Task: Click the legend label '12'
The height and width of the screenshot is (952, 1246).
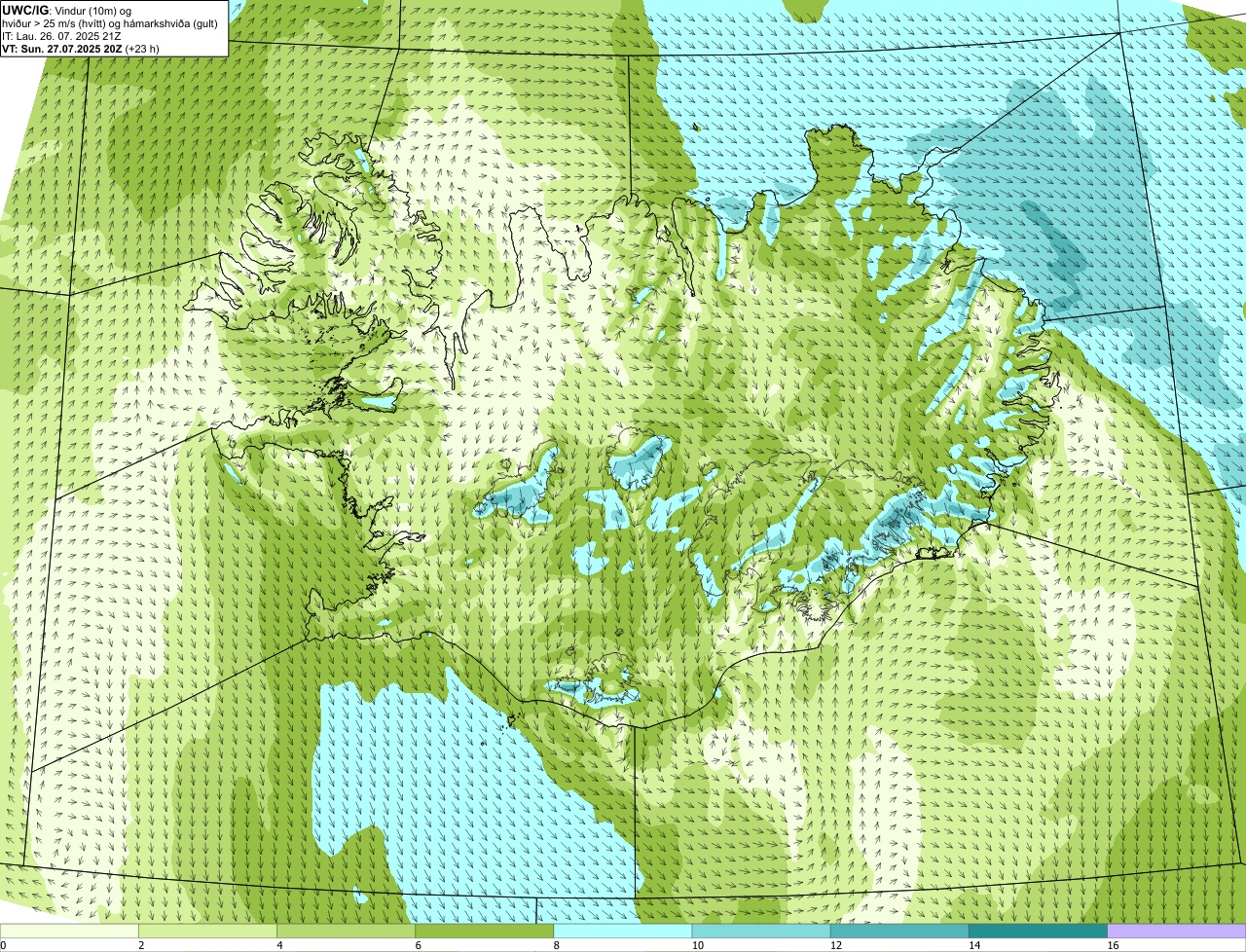Action: click(836, 945)
